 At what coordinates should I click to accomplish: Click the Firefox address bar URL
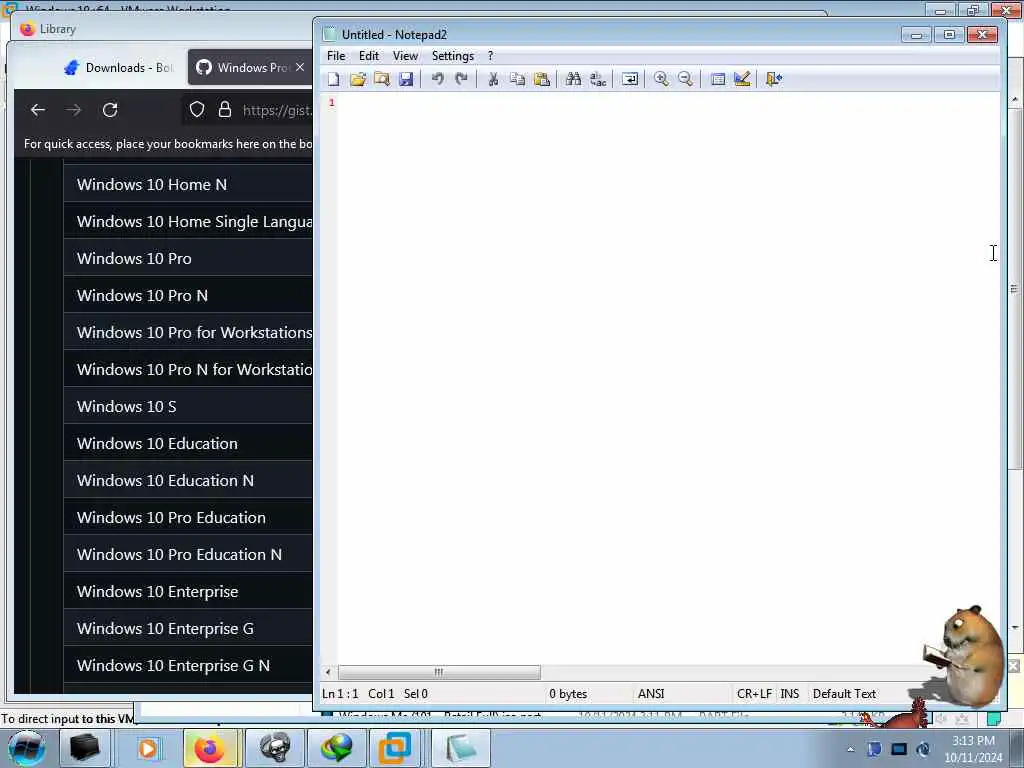pyautogui.click(x=277, y=110)
